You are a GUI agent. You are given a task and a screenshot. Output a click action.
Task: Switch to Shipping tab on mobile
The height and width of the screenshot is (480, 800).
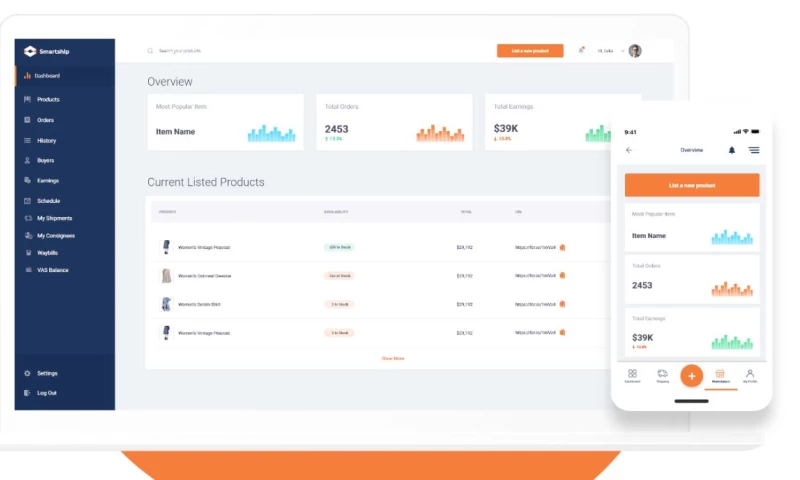(x=662, y=374)
